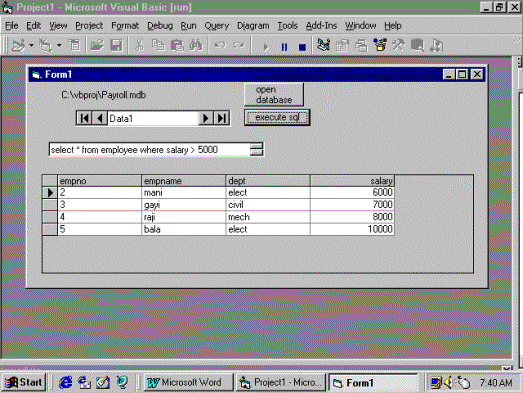Open the Toolbox hammer-and-wrench icon
523x393 pixels.
click(398, 45)
